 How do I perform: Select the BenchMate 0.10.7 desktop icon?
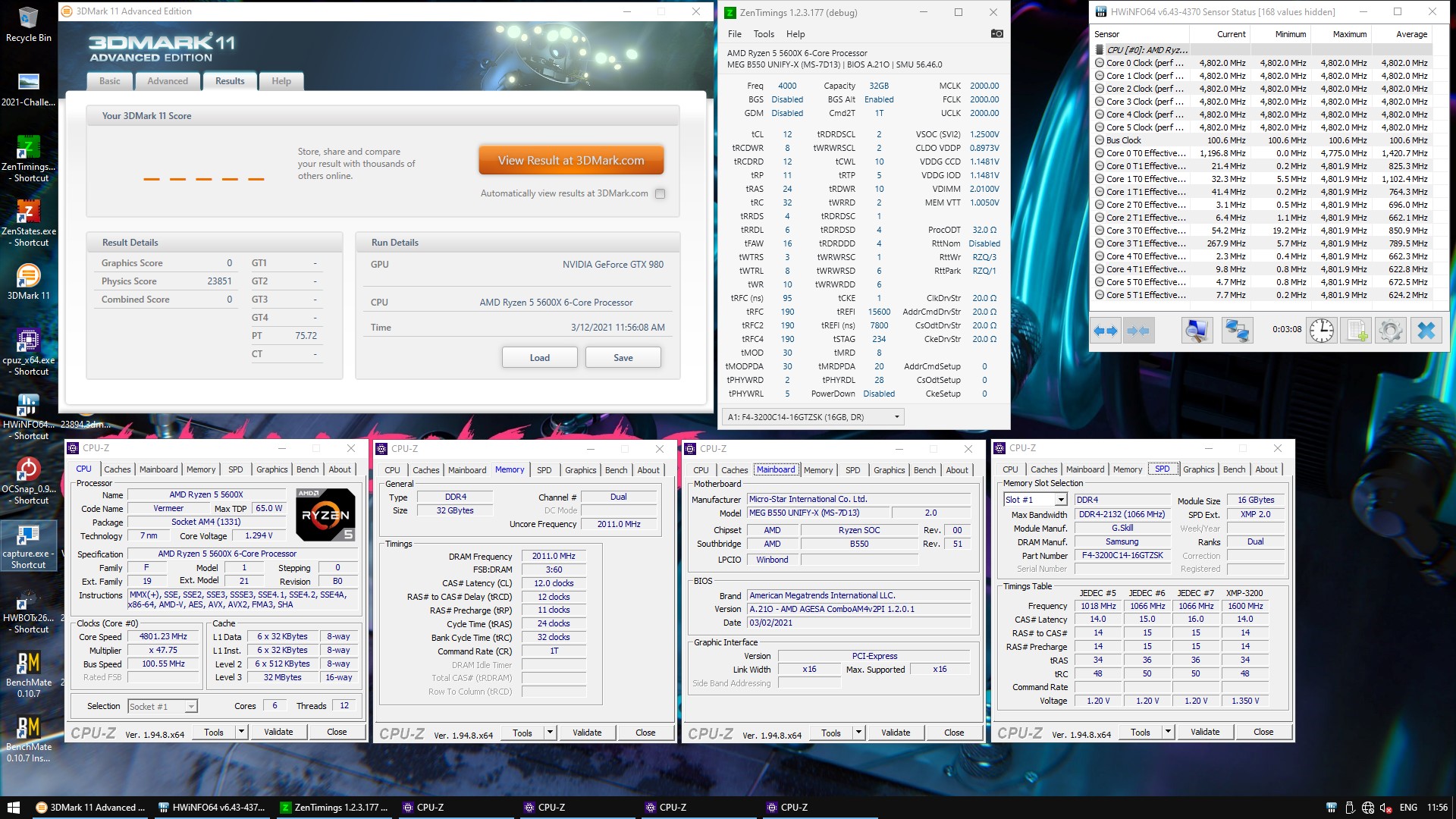click(x=28, y=673)
